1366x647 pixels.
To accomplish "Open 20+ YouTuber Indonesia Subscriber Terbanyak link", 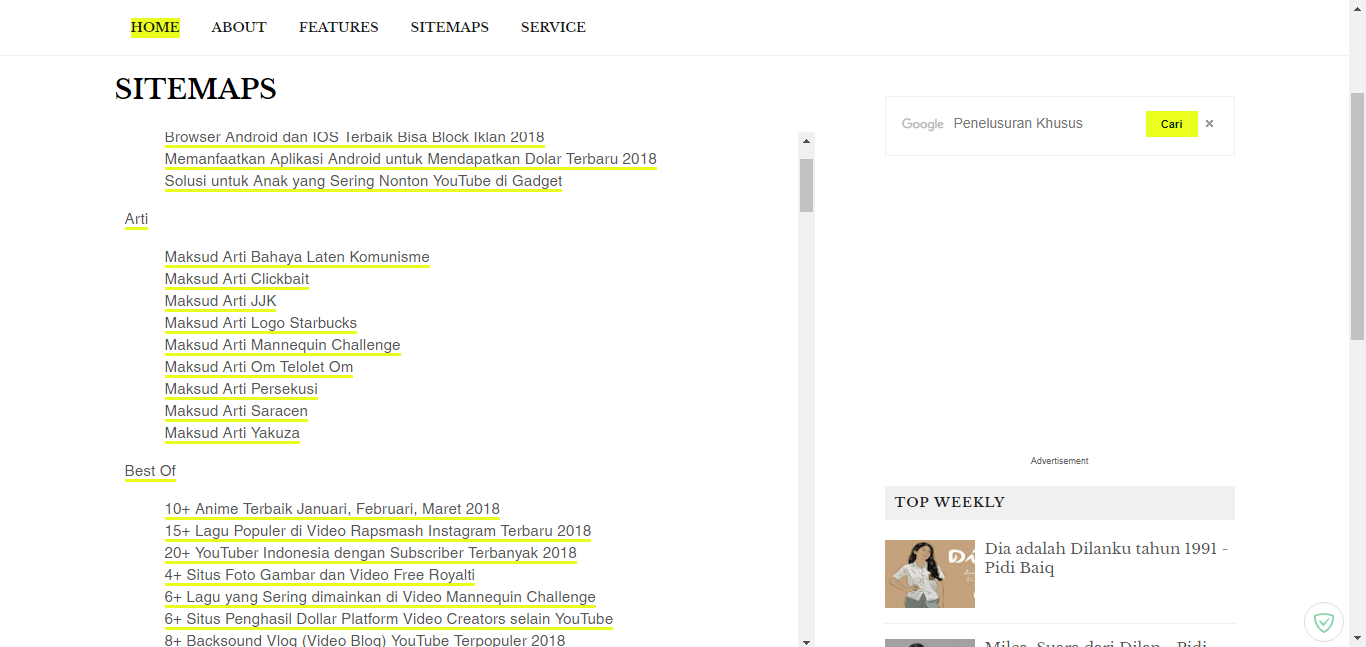I will tap(371, 553).
